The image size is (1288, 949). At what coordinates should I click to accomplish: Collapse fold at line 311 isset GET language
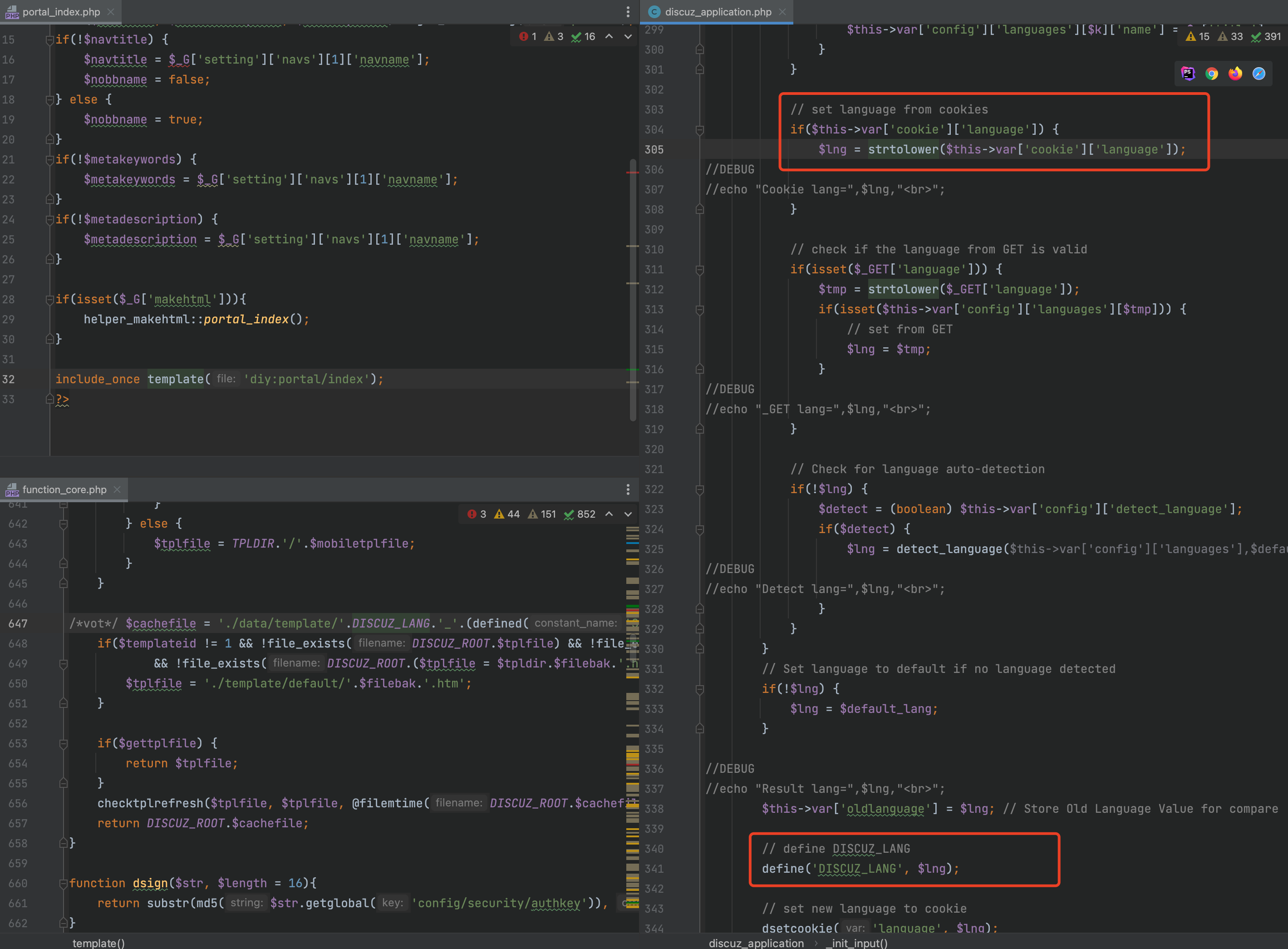699,269
